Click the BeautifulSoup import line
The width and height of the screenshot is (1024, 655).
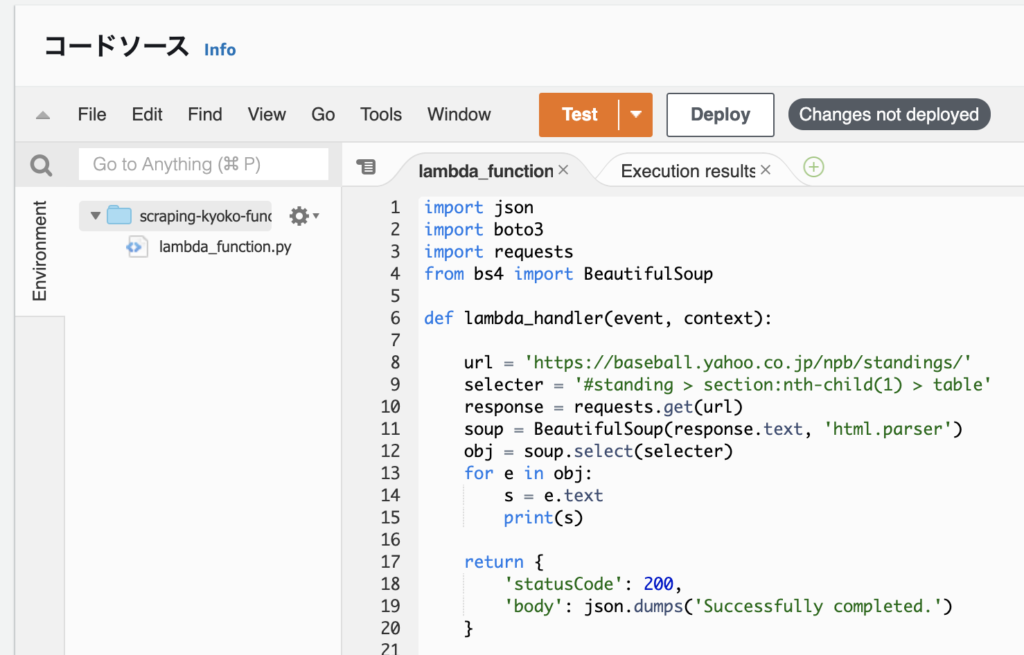coord(568,274)
